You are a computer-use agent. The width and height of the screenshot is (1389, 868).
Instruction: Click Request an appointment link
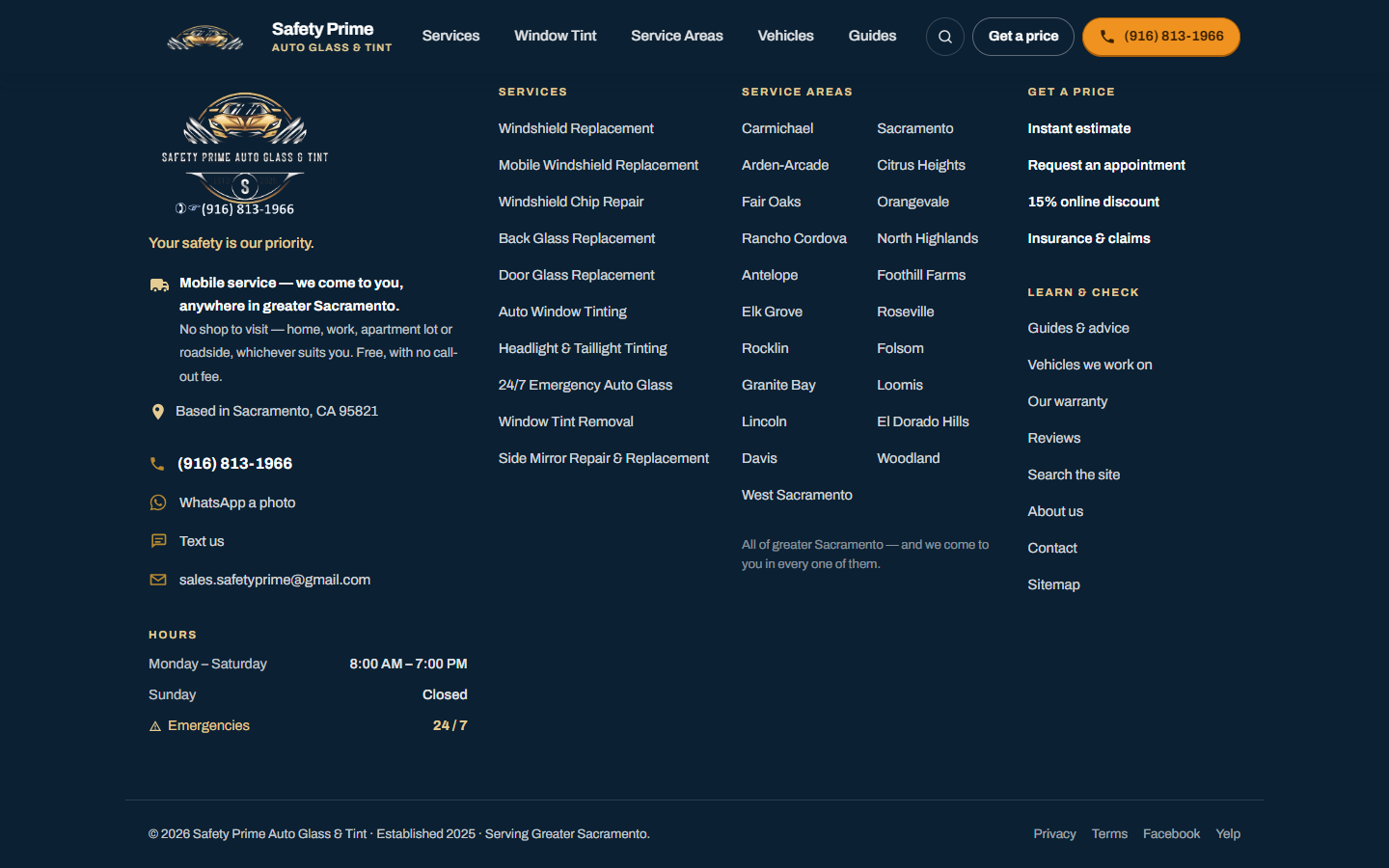(x=1106, y=165)
